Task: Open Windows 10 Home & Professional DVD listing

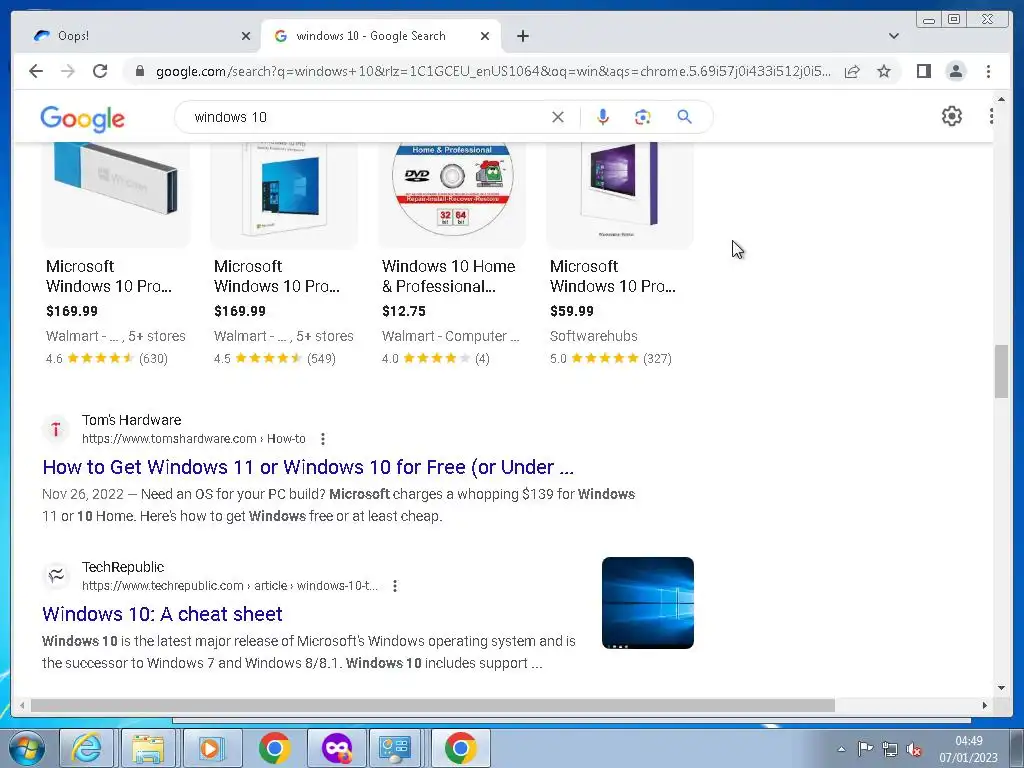Action: click(x=449, y=276)
